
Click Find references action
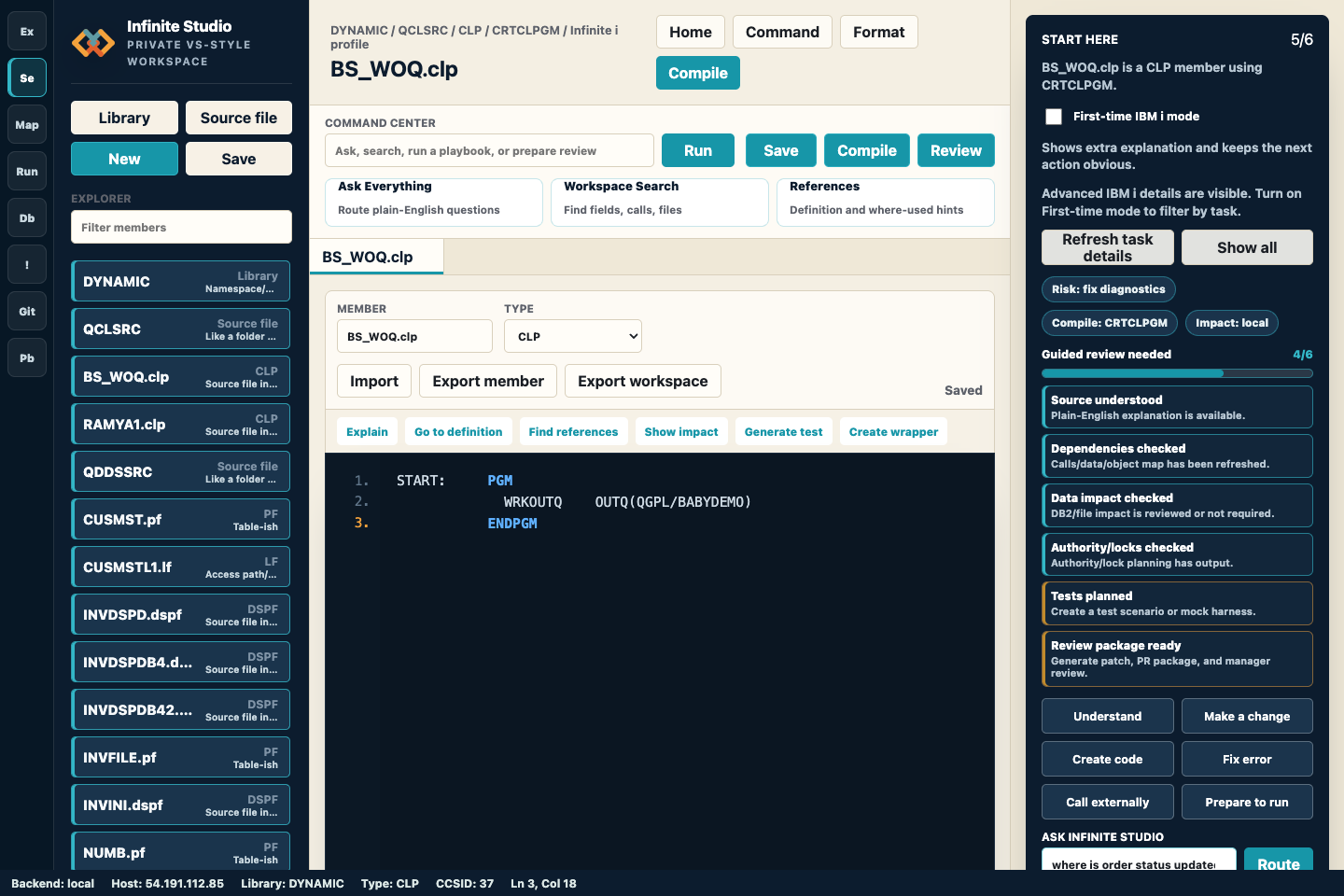tap(573, 431)
